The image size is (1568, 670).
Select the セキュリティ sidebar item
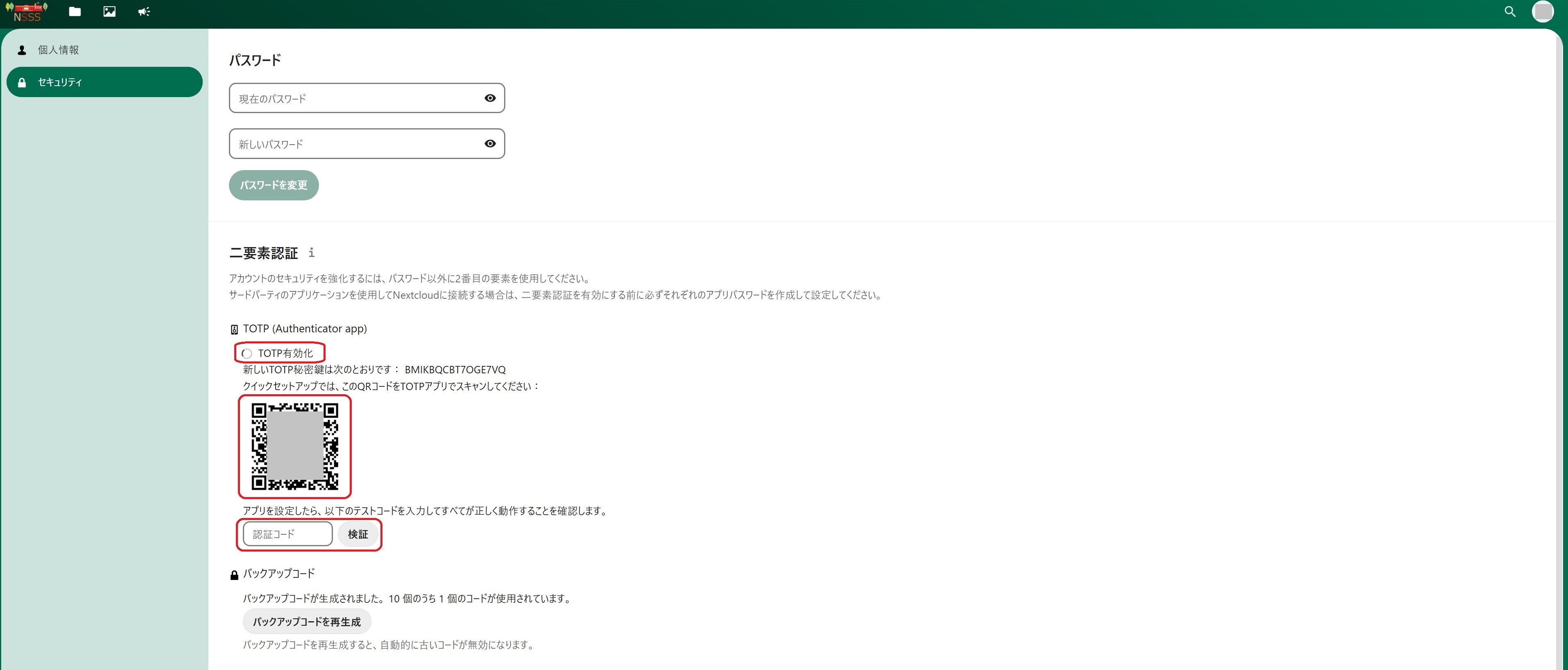coord(60,82)
